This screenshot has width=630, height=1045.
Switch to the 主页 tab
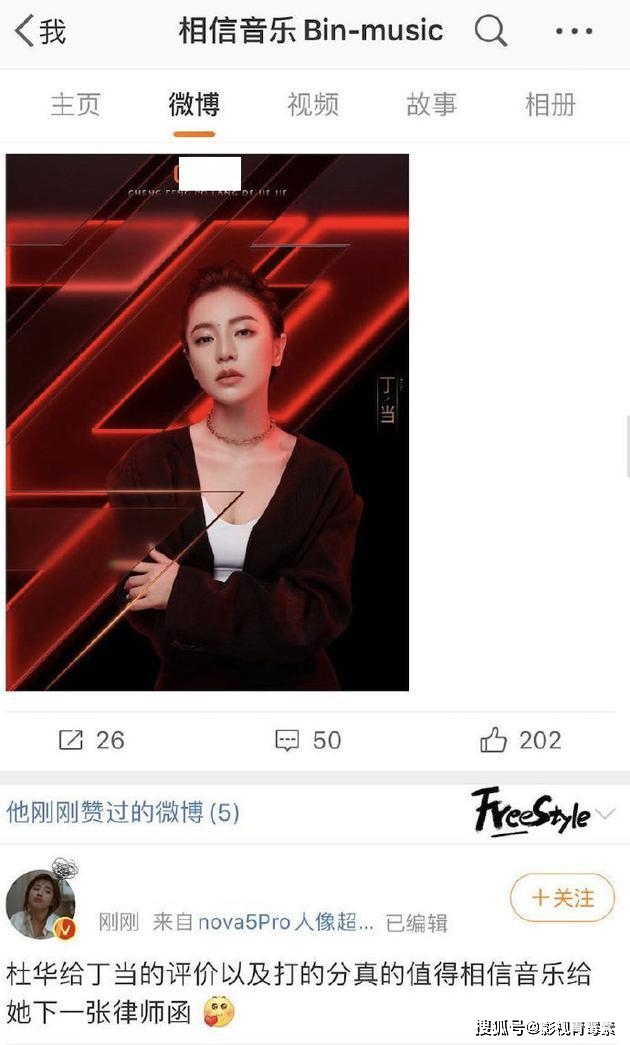[x=75, y=105]
